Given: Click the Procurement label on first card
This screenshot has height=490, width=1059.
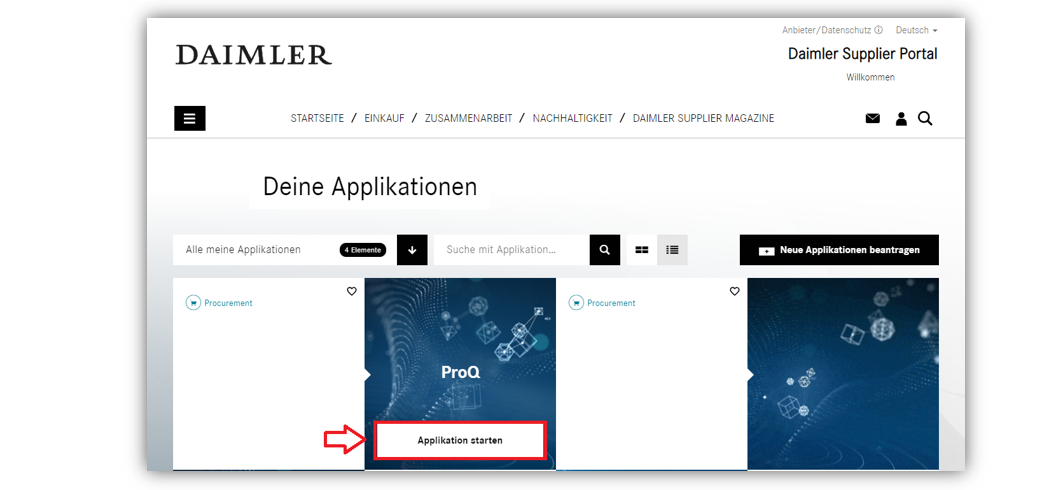Looking at the screenshot, I should (228, 303).
